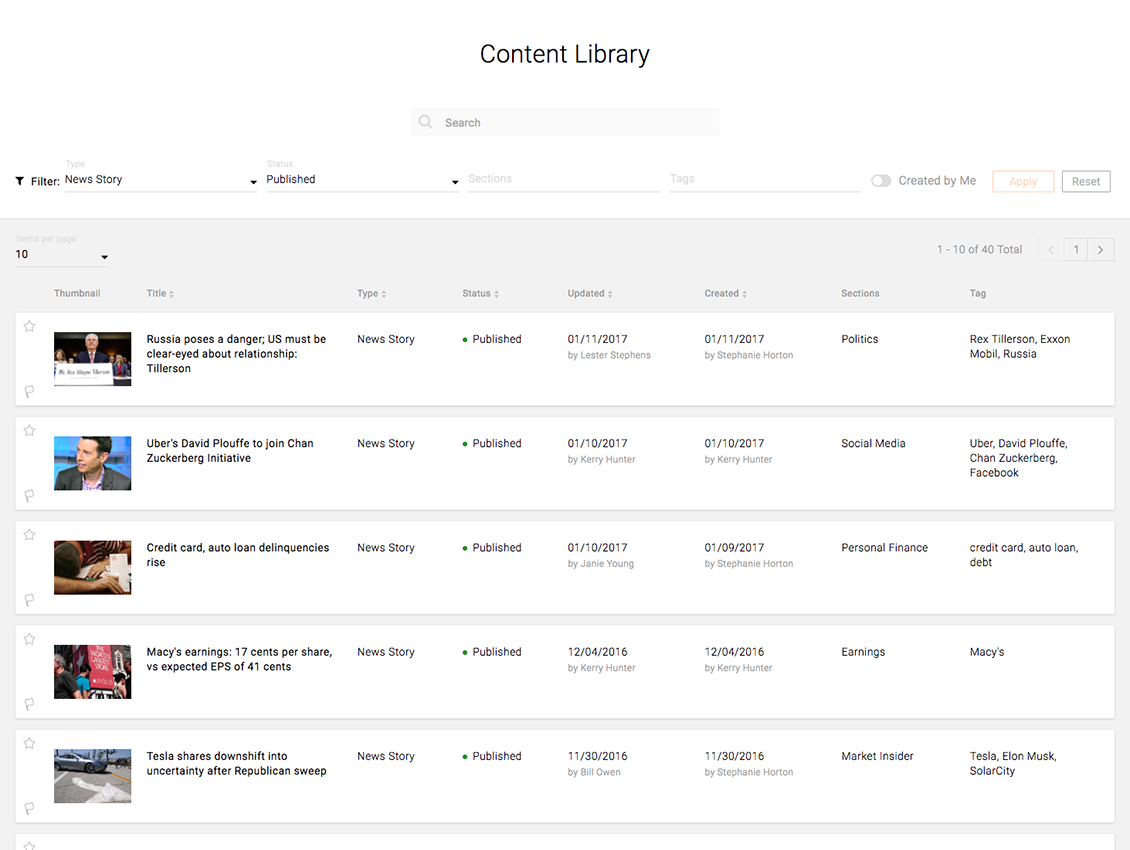
Task: Click the flag icon on the Uber story
Action: [x=29, y=495]
